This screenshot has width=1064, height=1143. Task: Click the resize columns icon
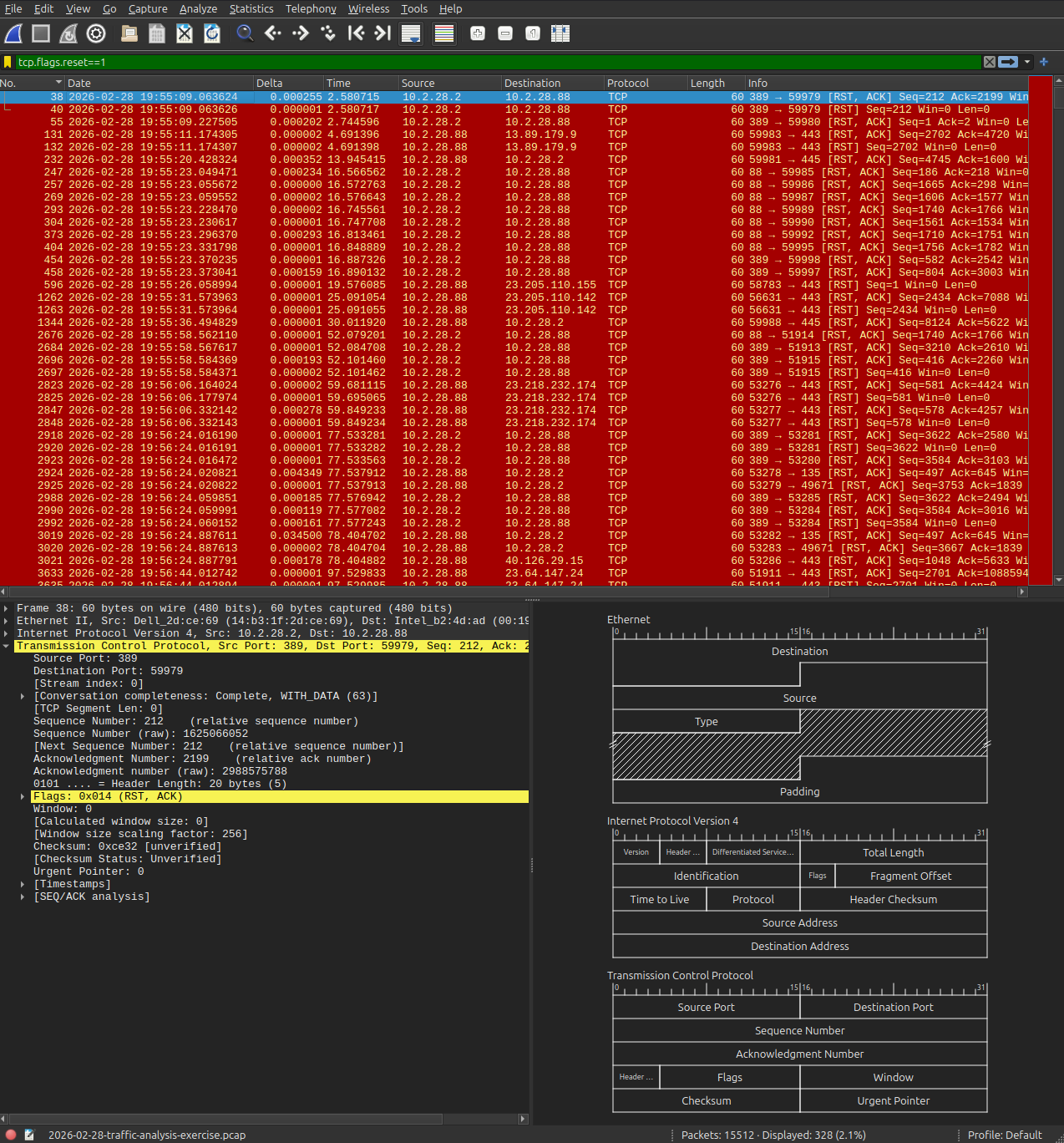[x=560, y=33]
